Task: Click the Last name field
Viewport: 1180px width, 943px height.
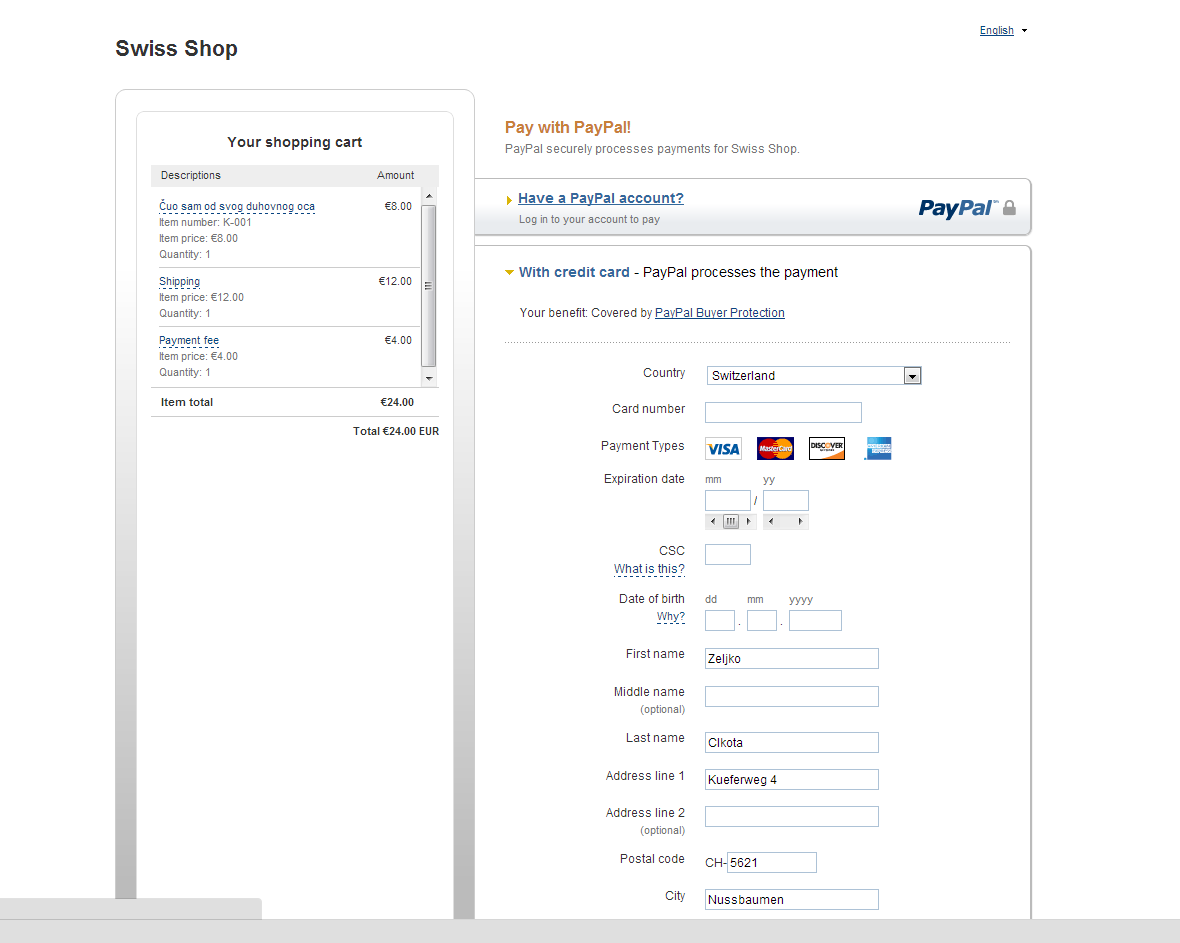Action: [x=792, y=743]
